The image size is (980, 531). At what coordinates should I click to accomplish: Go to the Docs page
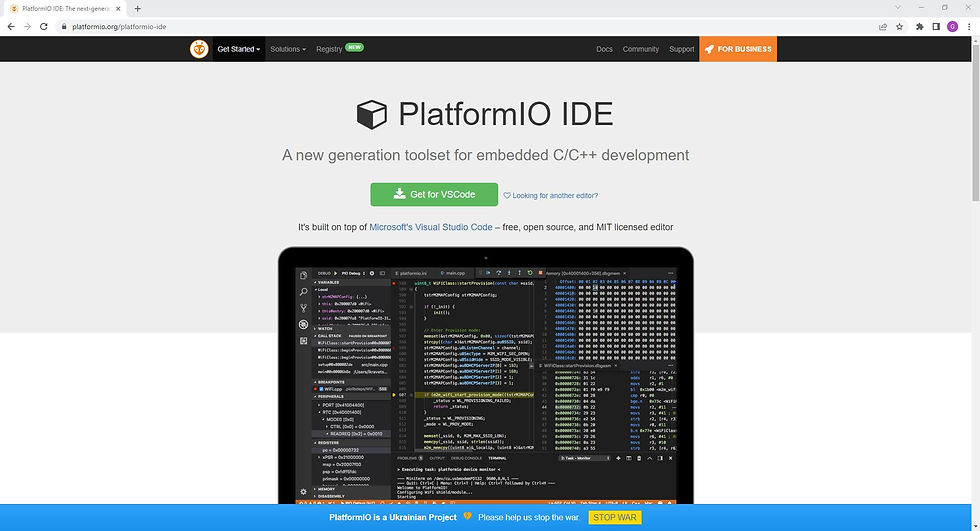pyautogui.click(x=604, y=49)
